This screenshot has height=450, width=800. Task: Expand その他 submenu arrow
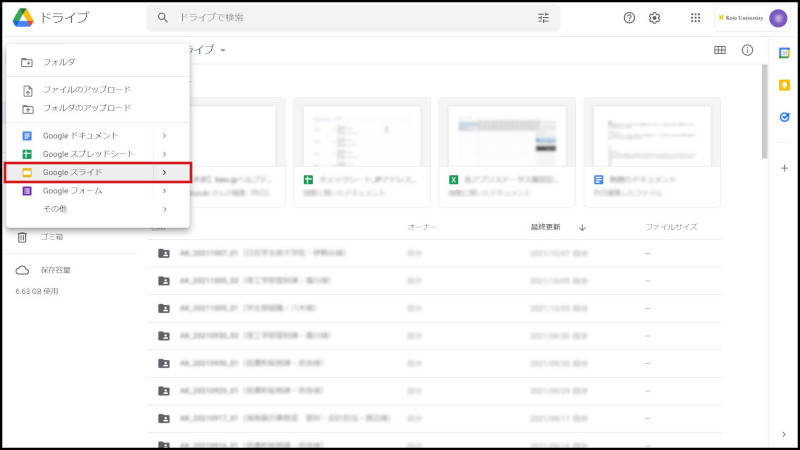164,209
